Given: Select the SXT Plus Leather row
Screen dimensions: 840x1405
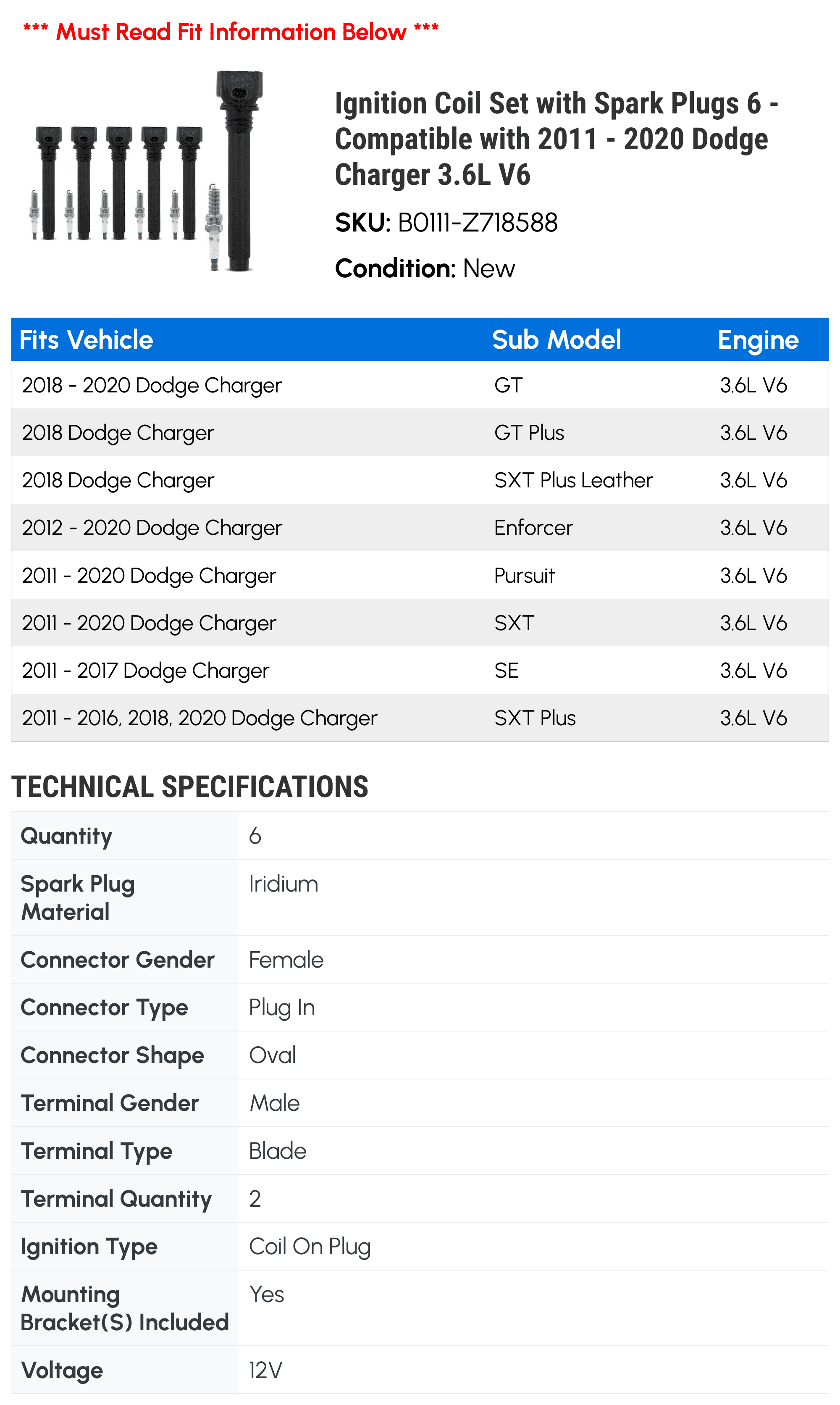Looking at the screenshot, I should (420, 480).
